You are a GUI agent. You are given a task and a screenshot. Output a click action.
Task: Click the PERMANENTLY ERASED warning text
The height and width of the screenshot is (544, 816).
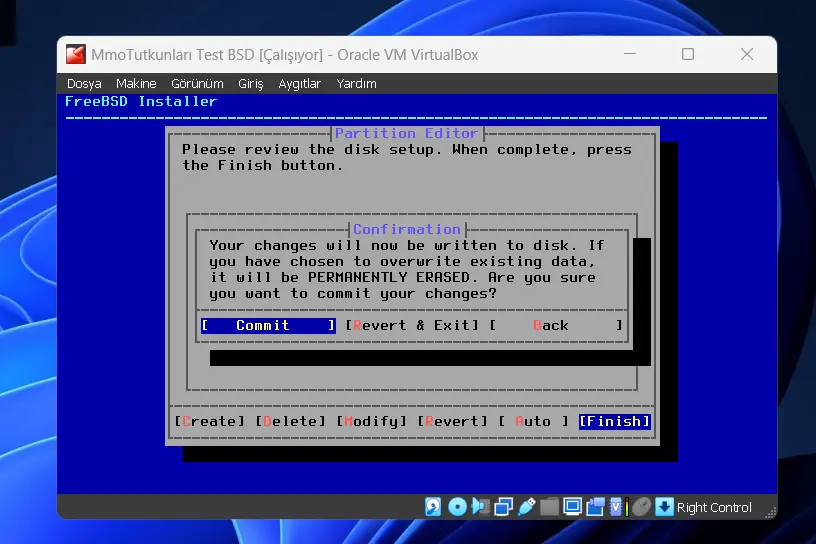click(x=389, y=277)
